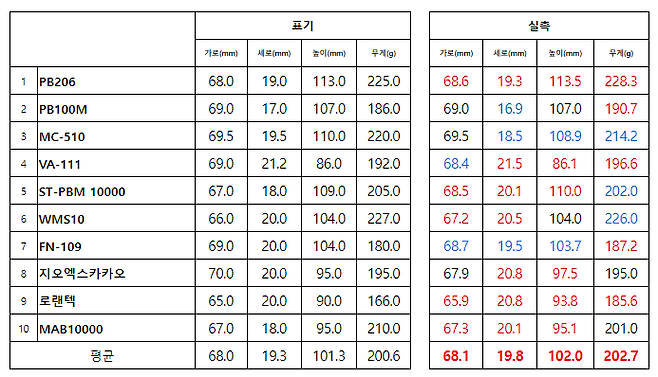Select the 평균 summary row label
Image resolution: width=658 pixels, height=377 pixels.
[102, 356]
